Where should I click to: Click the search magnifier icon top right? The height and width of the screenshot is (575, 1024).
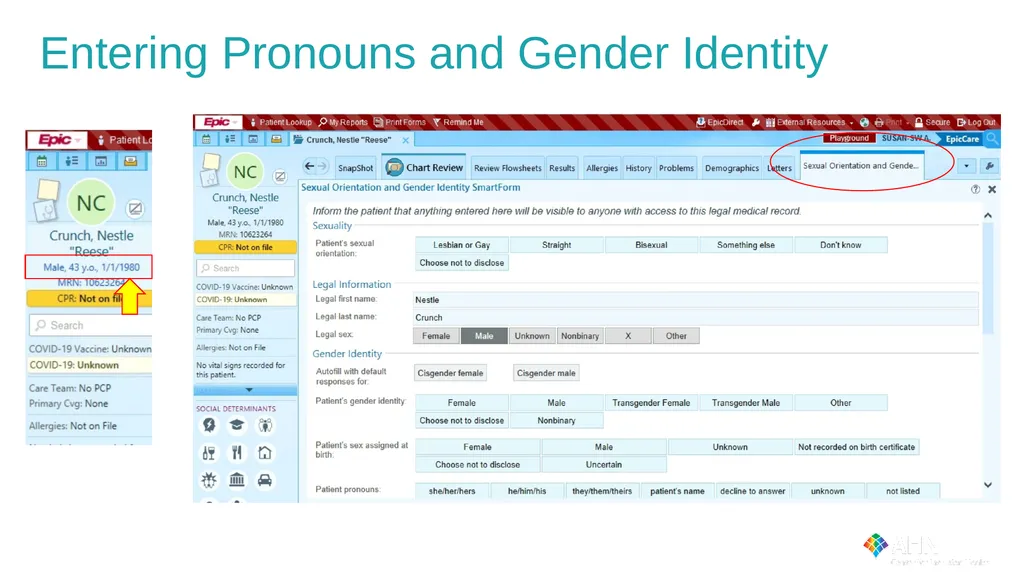pyautogui.click(x=993, y=139)
